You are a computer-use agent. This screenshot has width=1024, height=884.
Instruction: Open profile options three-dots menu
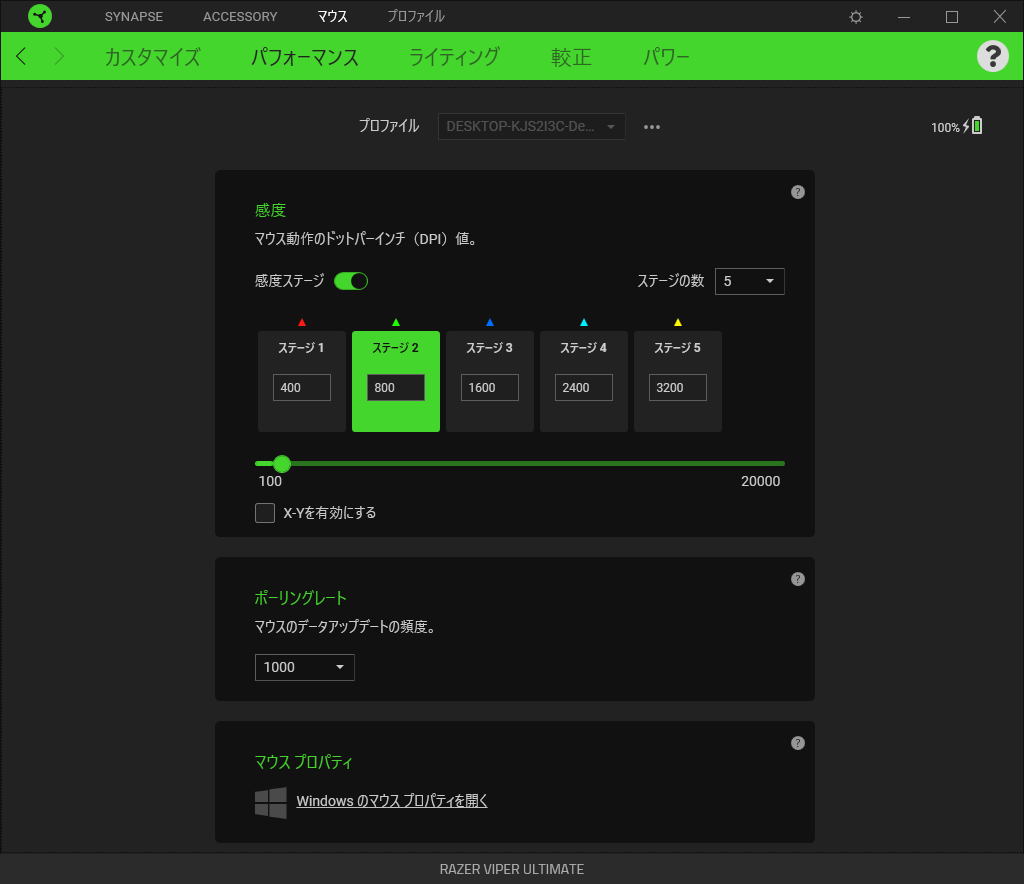(652, 127)
